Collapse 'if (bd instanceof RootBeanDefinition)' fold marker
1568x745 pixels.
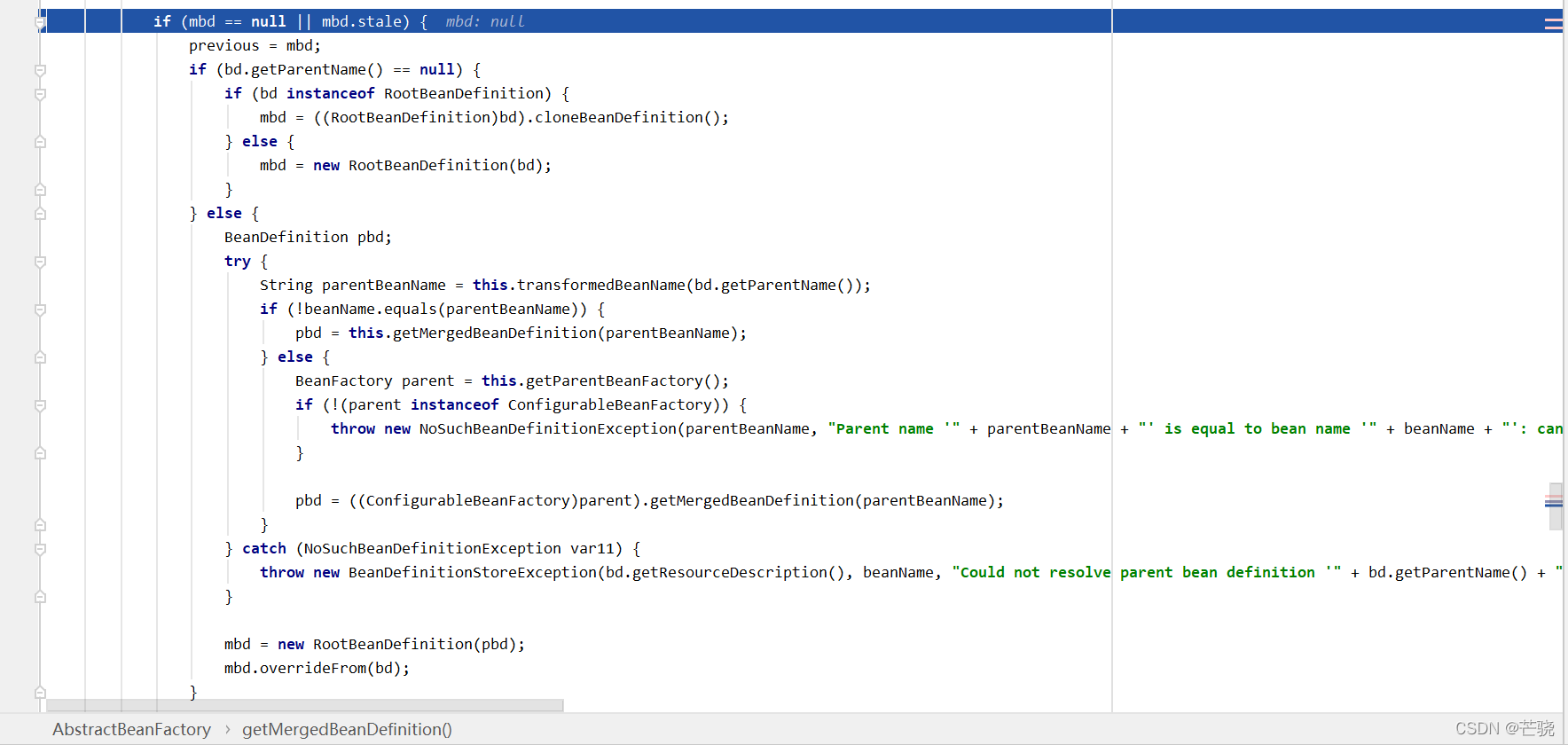(x=40, y=93)
